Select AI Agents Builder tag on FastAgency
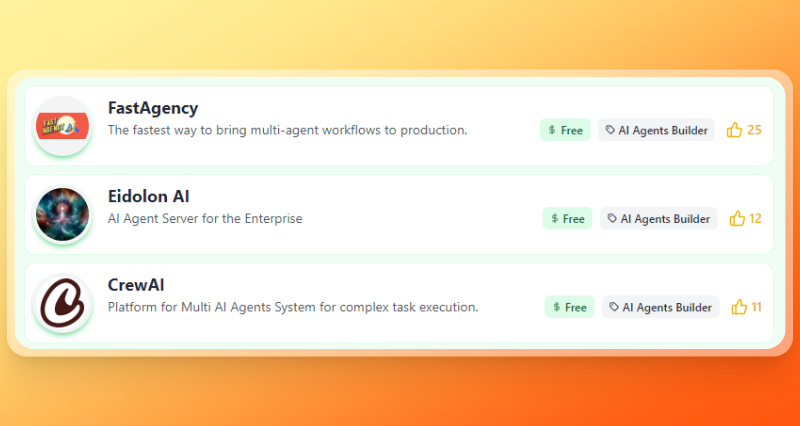The width and height of the screenshot is (800, 426). click(x=657, y=130)
